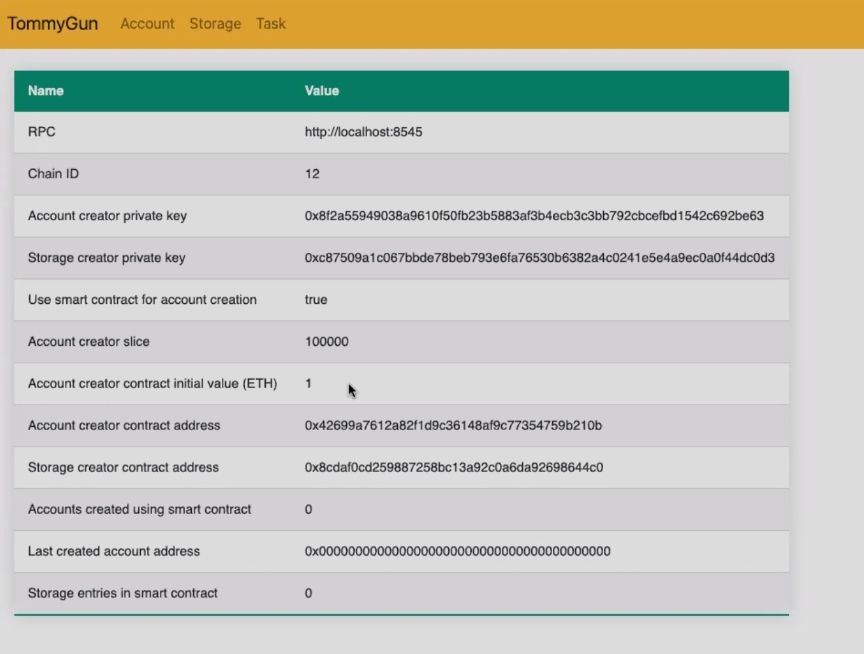Click the TommyGun brand link
Image resolution: width=864 pixels, height=654 pixels.
[53, 24]
